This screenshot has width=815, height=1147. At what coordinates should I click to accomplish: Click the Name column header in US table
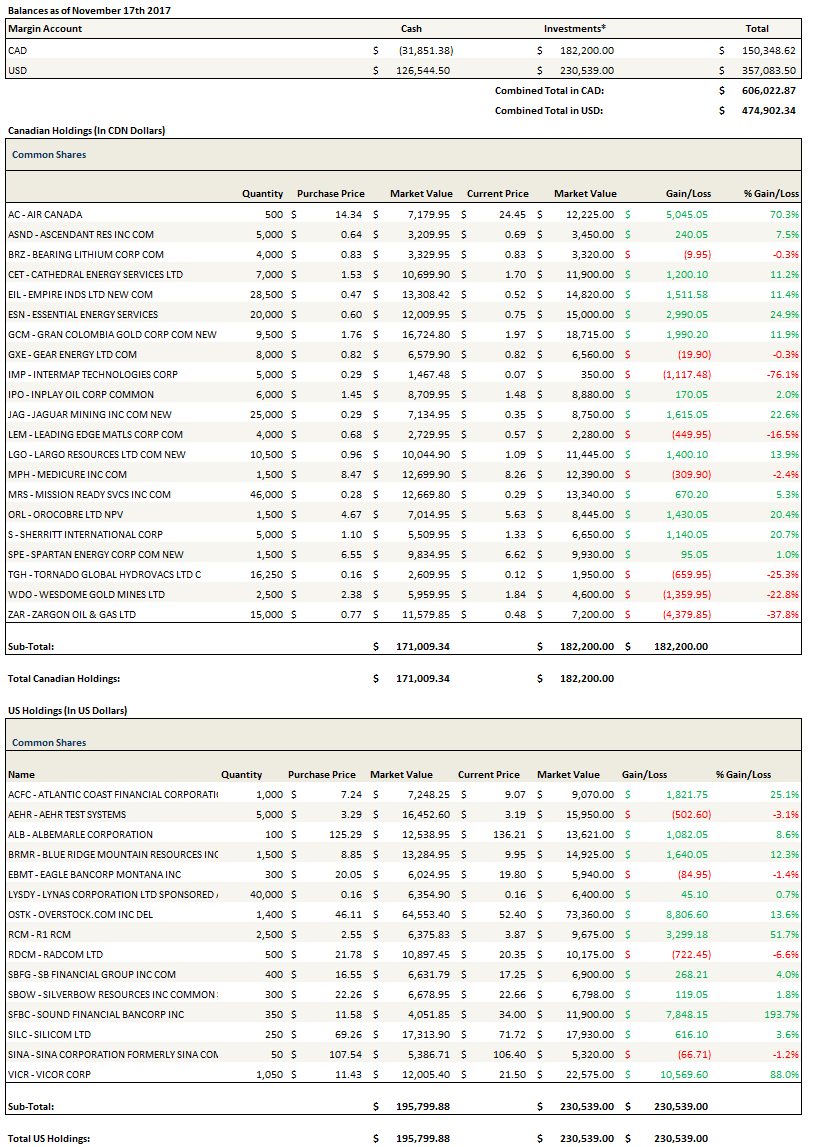[21, 774]
